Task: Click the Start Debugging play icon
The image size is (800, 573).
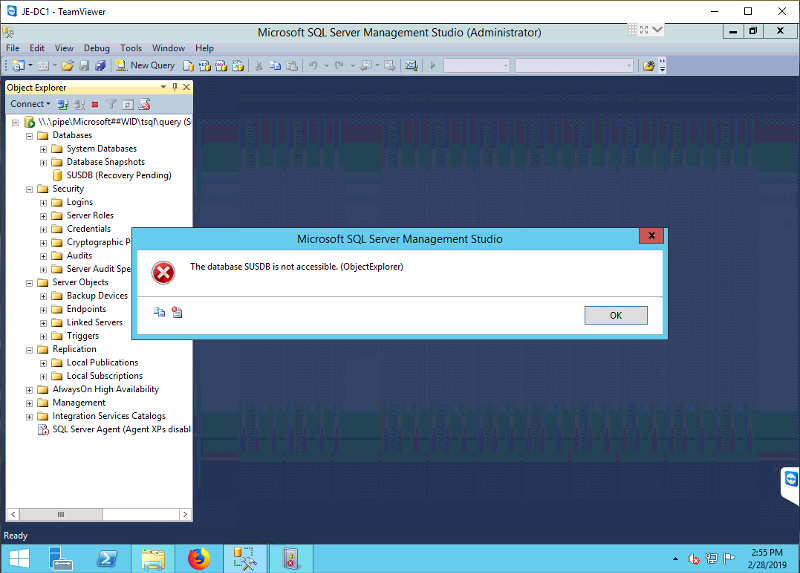Action: [x=433, y=65]
